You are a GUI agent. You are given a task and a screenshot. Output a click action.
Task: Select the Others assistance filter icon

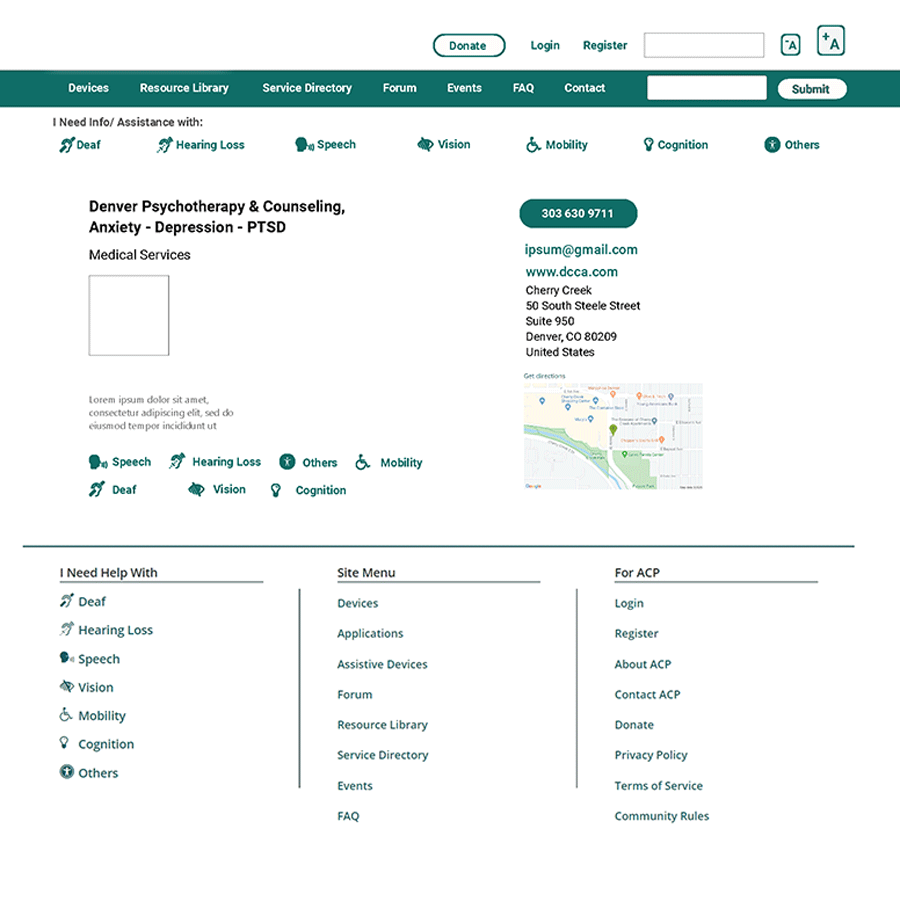click(770, 144)
